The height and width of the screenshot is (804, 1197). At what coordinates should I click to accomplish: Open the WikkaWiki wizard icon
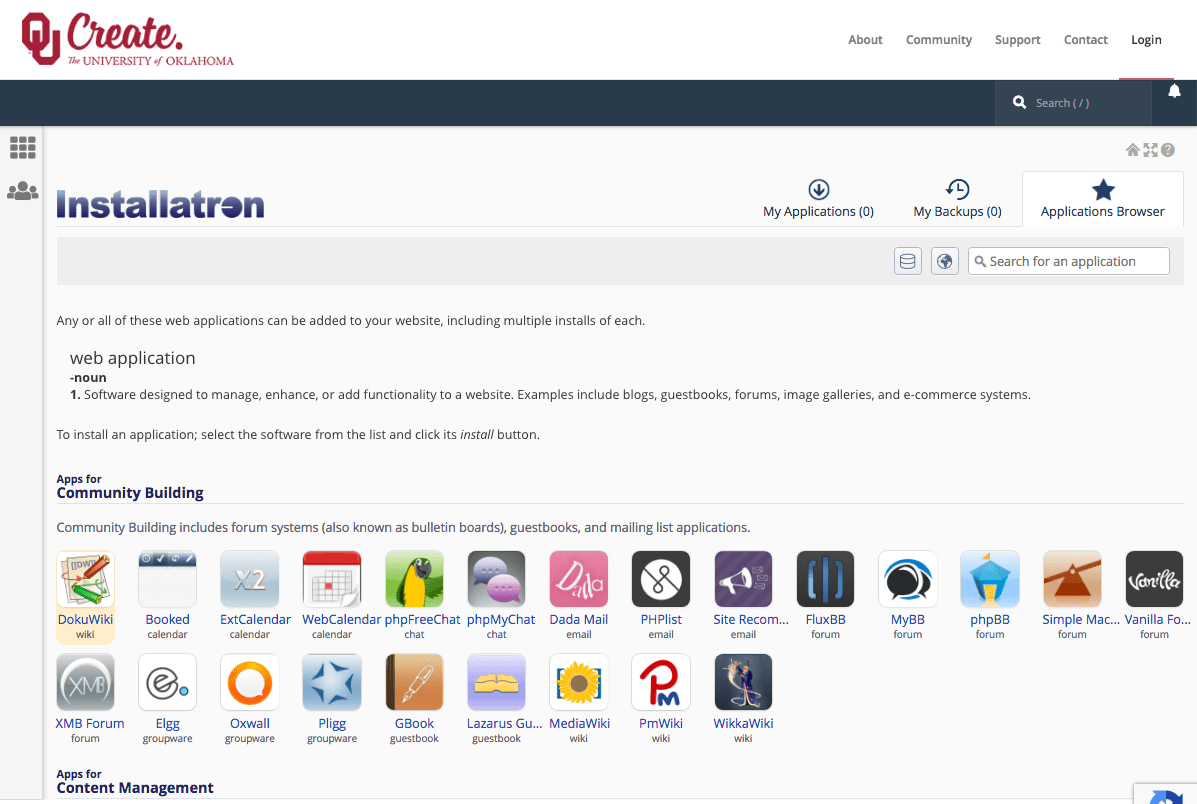click(x=744, y=683)
